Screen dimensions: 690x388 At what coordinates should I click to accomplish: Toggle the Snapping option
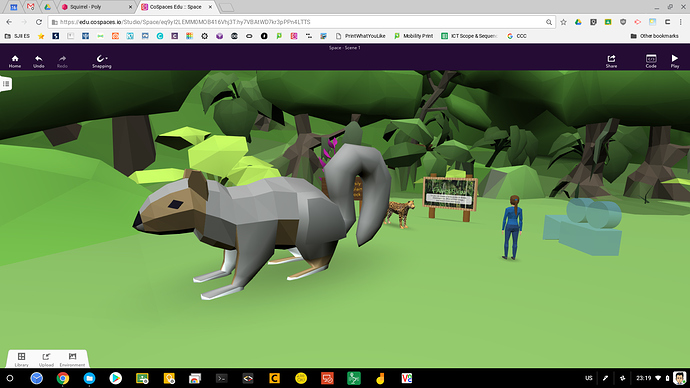102,61
